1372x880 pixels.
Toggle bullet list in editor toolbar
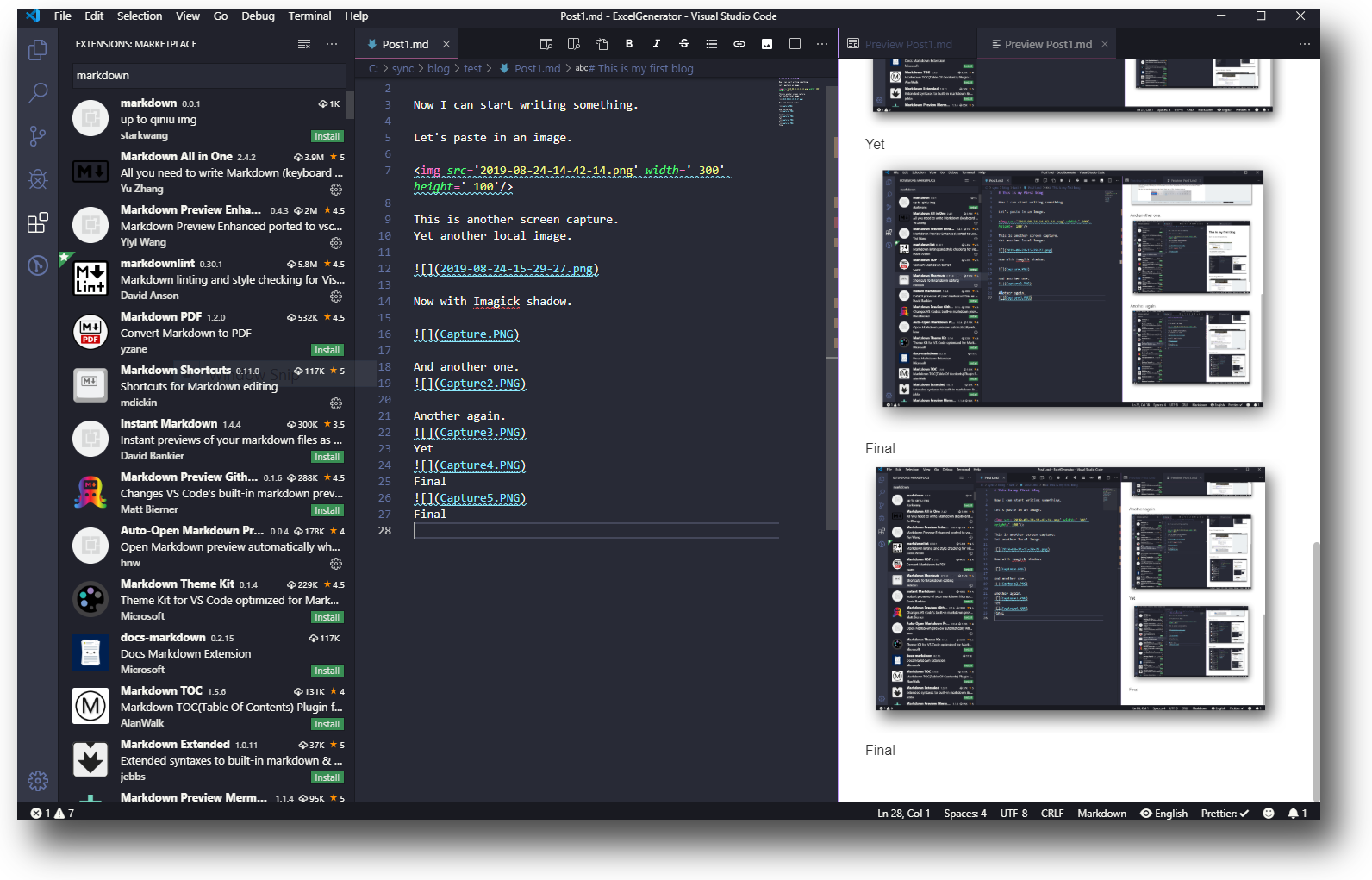(x=712, y=44)
